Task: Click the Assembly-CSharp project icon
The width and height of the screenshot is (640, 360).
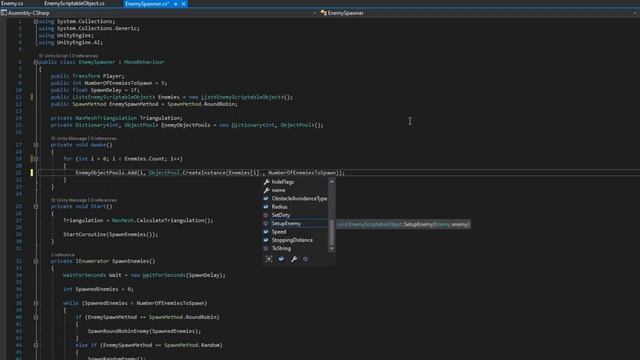Action: [4, 13]
